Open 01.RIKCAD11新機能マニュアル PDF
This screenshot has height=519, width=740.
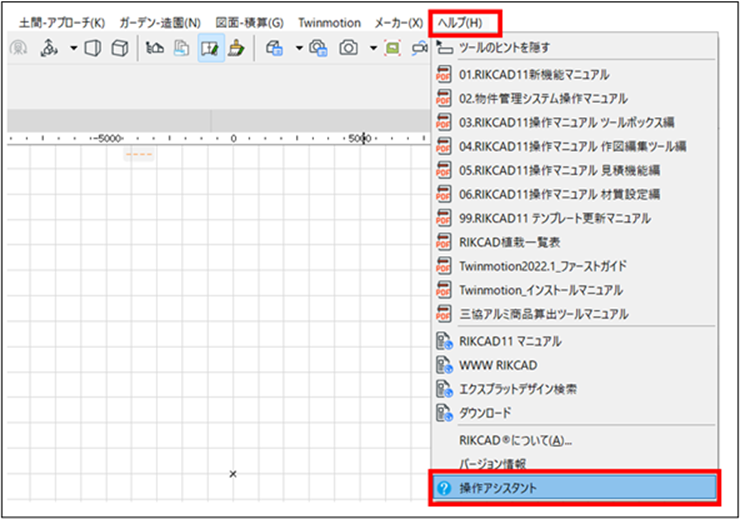click(x=534, y=75)
